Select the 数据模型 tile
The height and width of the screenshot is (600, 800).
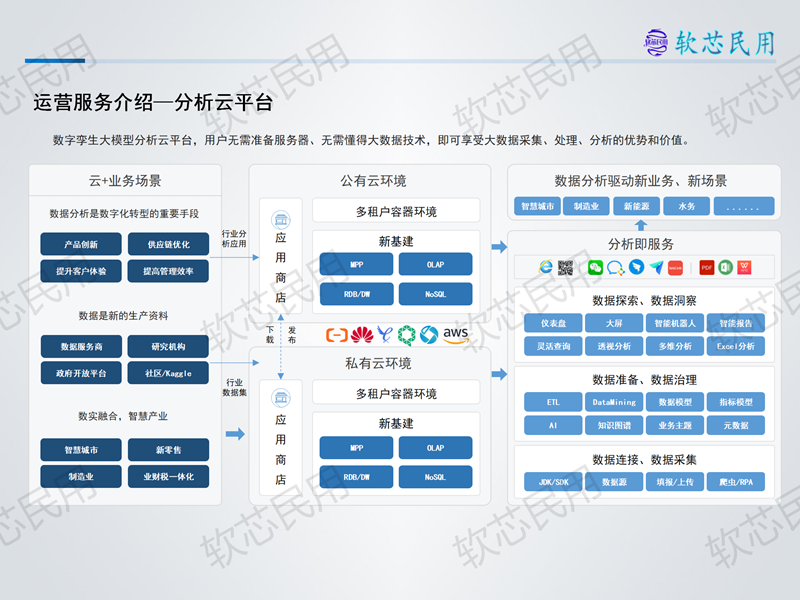[x=675, y=402]
